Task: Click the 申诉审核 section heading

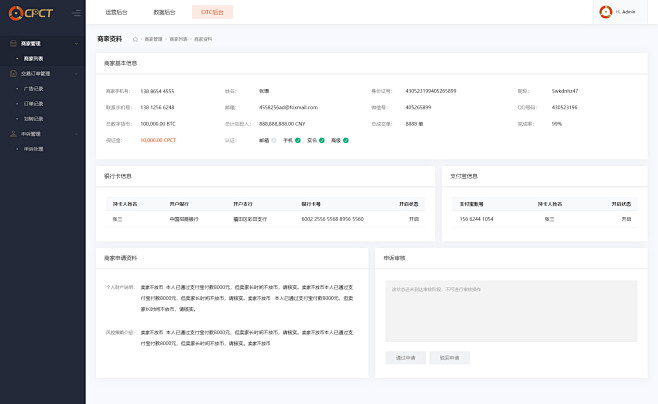Action: [394, 258]
